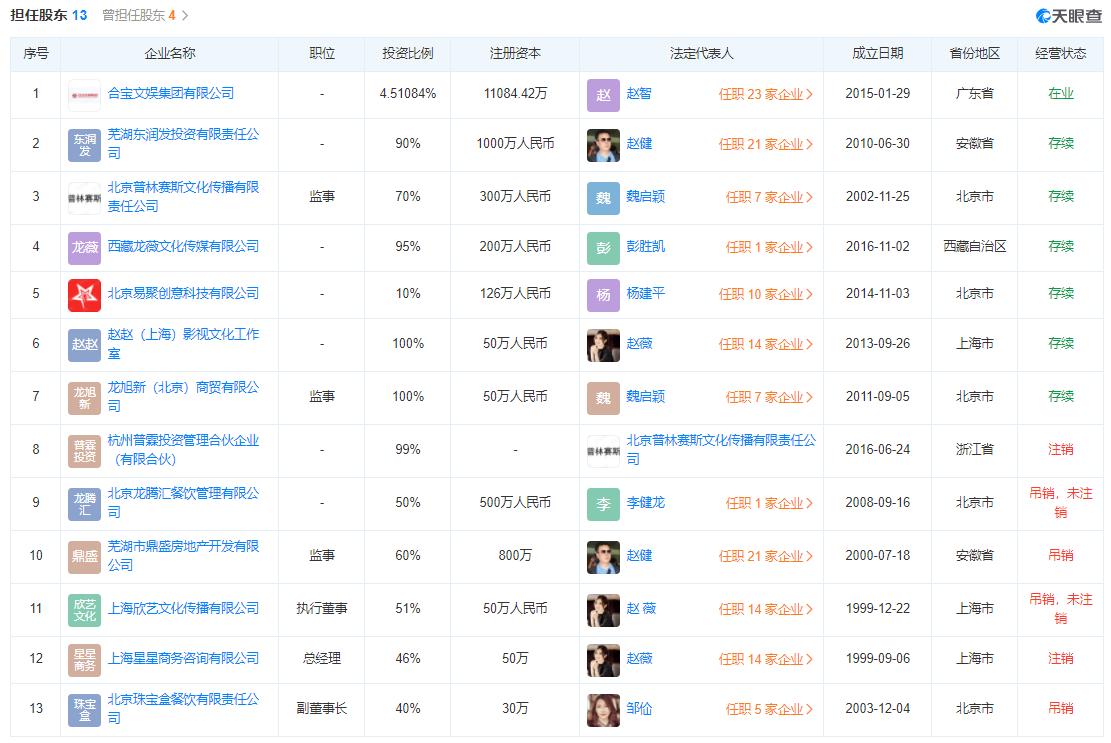Open 上海星星商务咨询有限公司 link
The height and width of the screenshot is (743, 1111).
183,659
